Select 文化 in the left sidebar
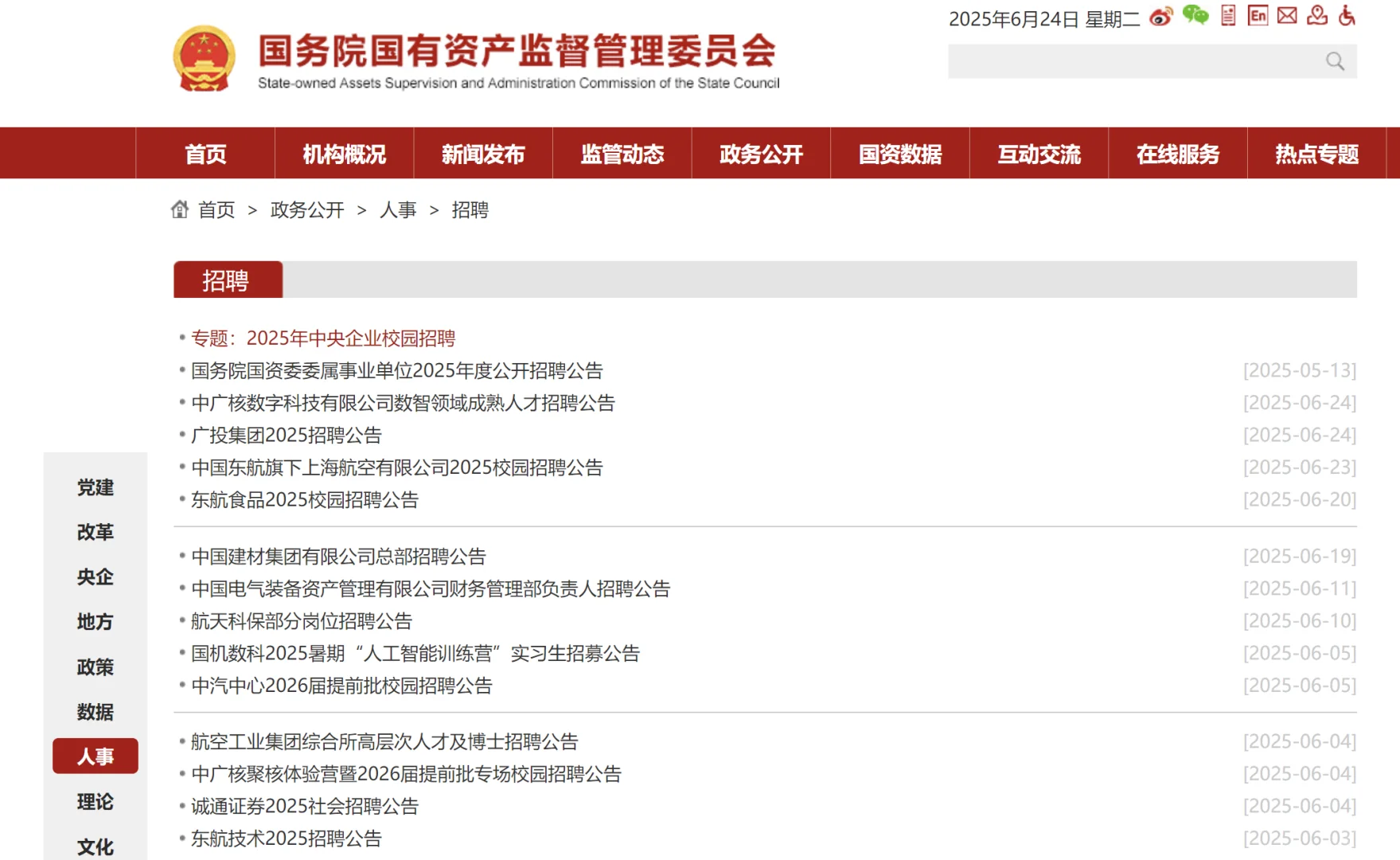This screenshot has width=1400, height=860. [96, 846]
